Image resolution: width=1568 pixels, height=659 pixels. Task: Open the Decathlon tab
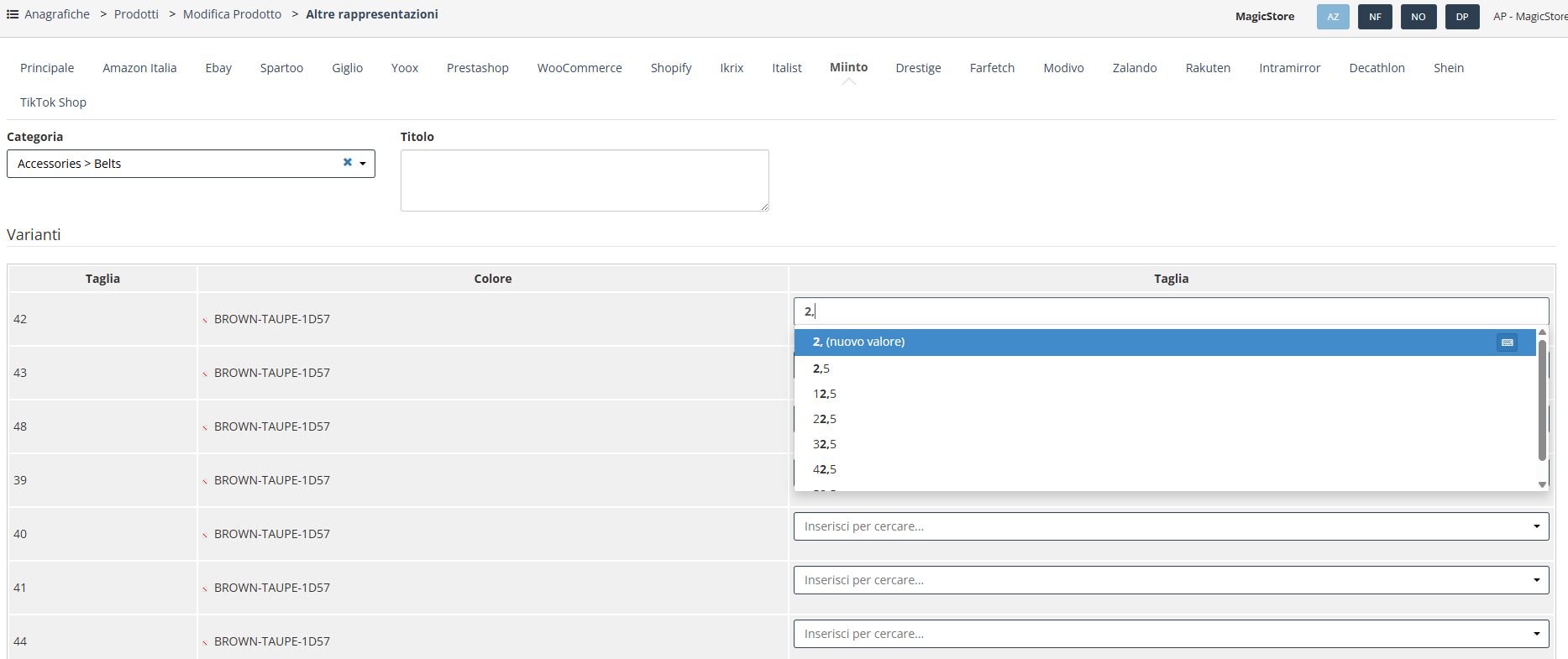pyautogui.click(x=1377, y=68)
